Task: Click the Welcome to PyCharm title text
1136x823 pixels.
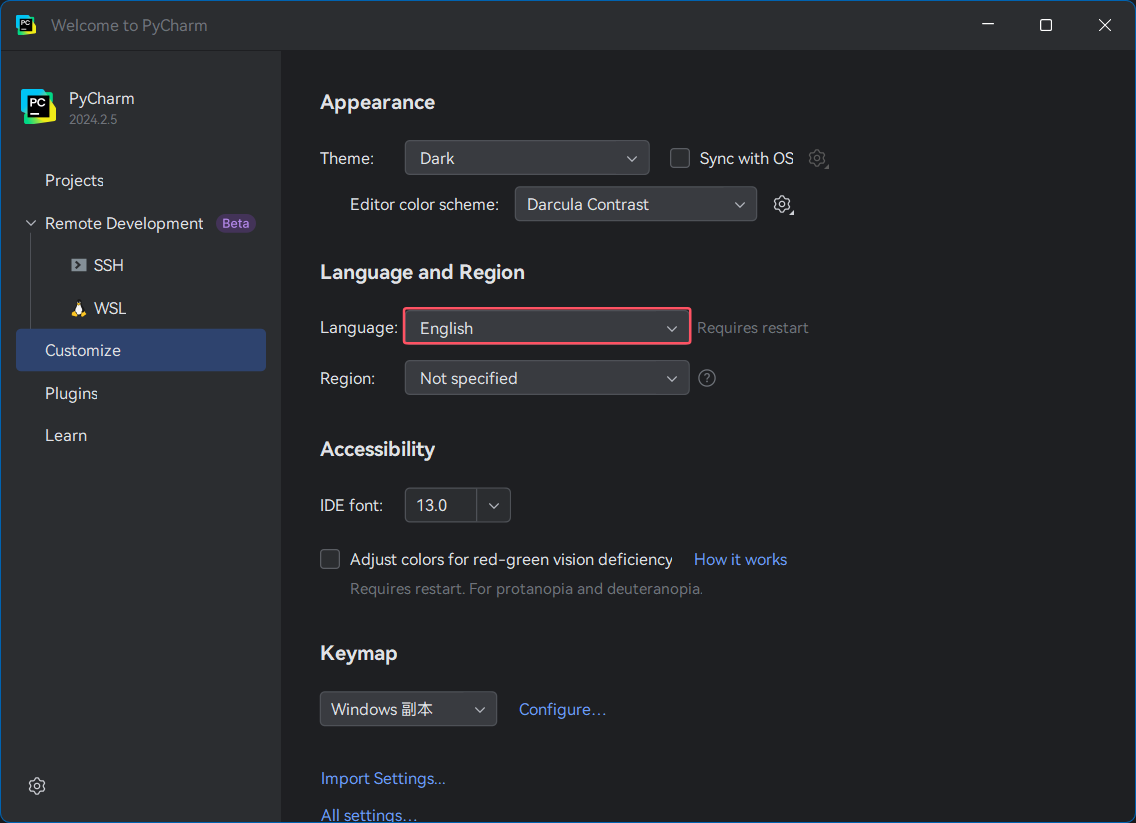Action: pyautogui.click(x=129, y=25)
